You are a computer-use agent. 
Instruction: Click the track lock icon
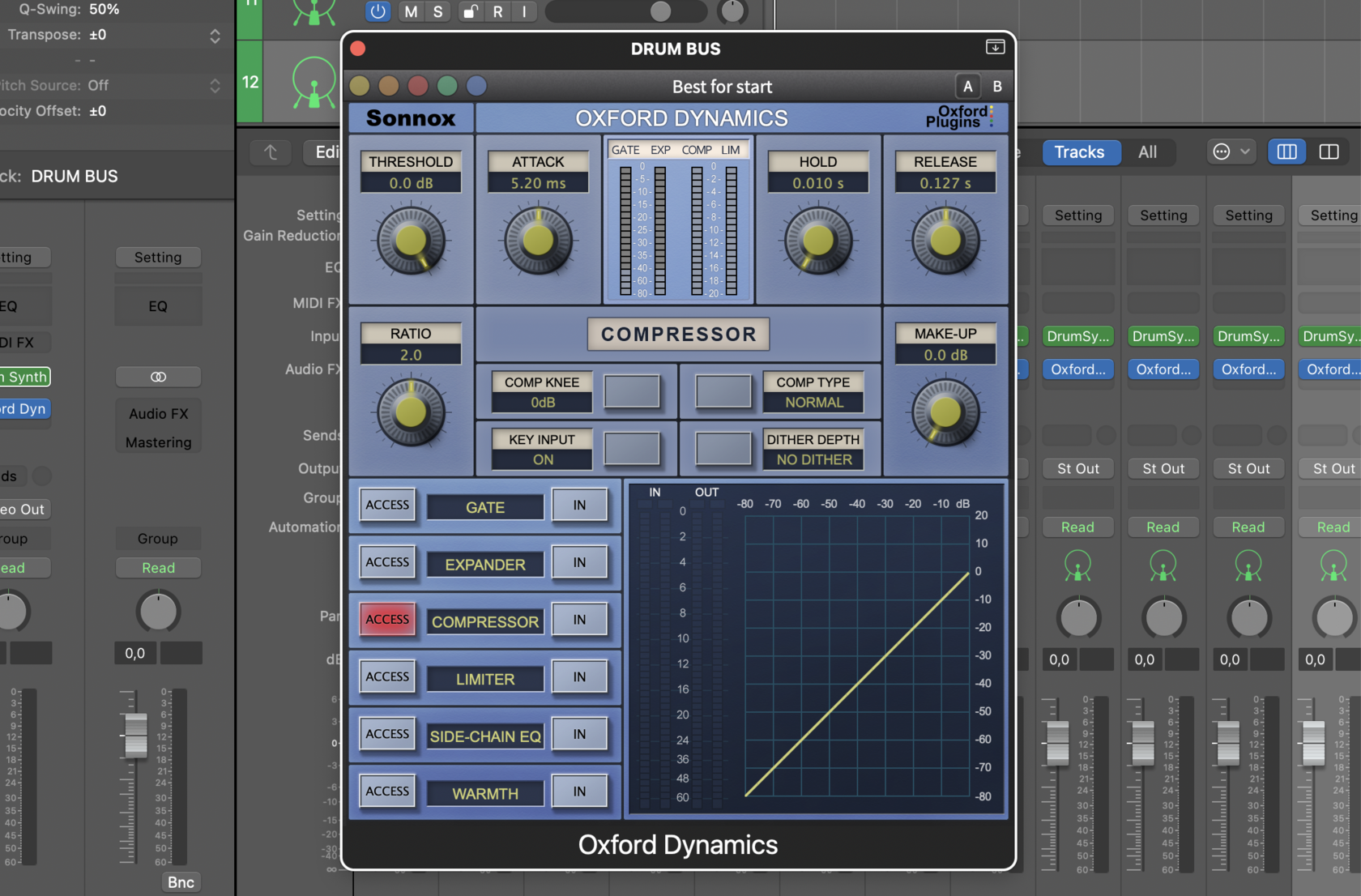[x=471, y=11]
